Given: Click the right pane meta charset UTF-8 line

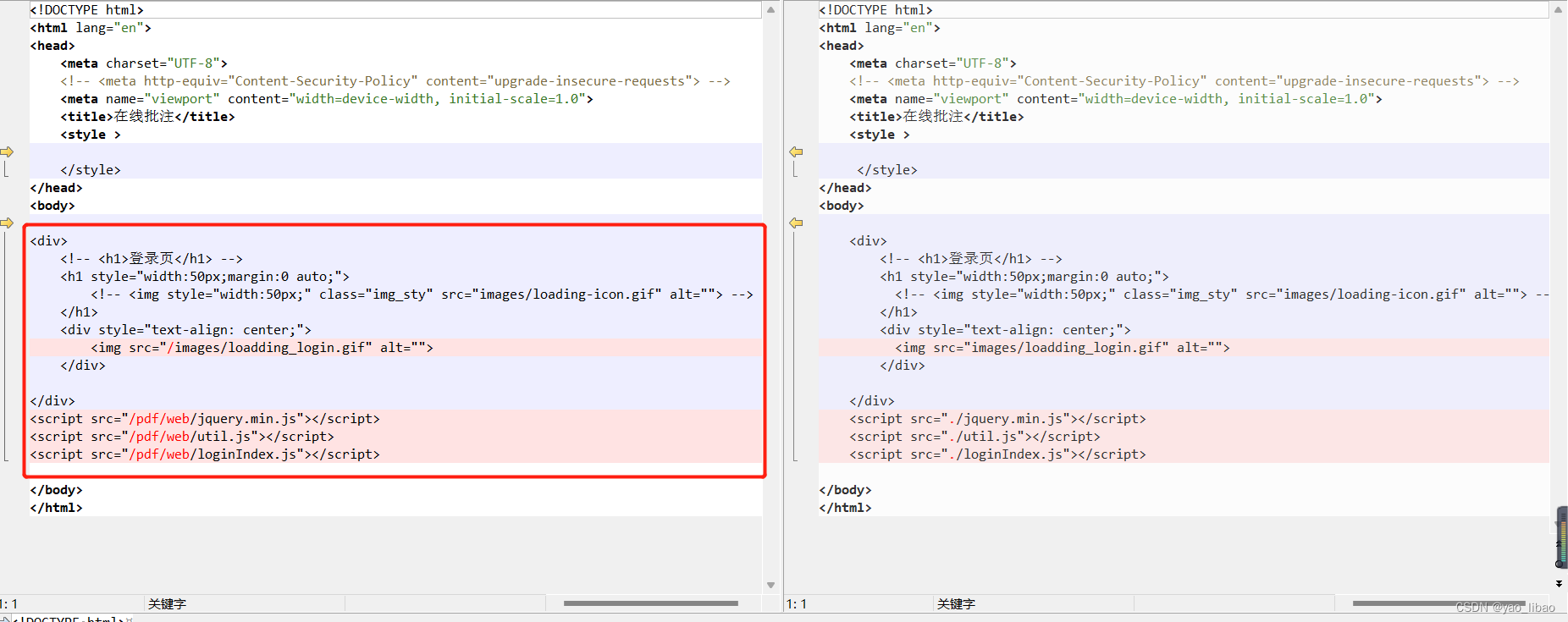Looking at the screenshot, I should click(x=933, y=63).
